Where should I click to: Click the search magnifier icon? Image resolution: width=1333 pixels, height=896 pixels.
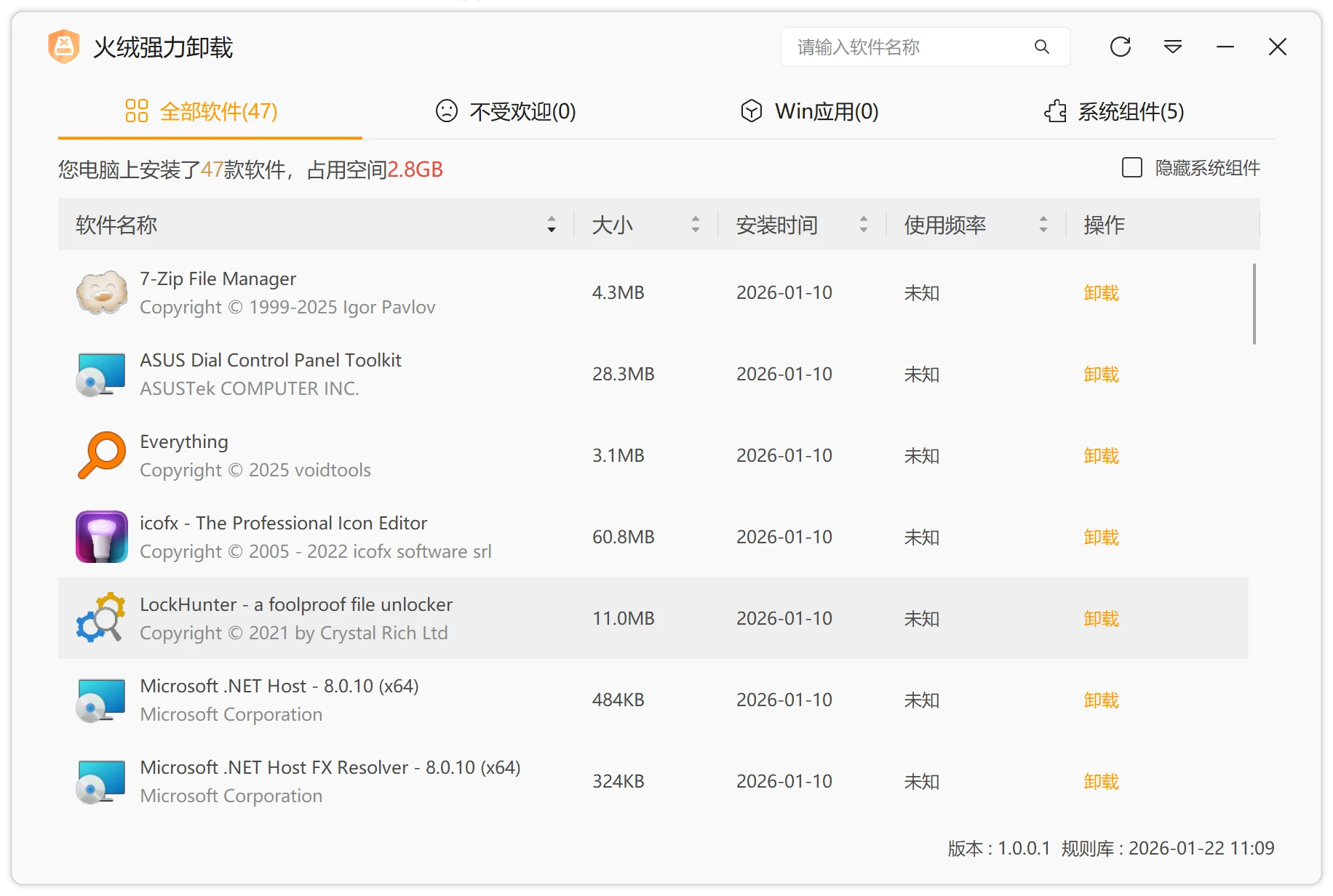pos(1042,47)
